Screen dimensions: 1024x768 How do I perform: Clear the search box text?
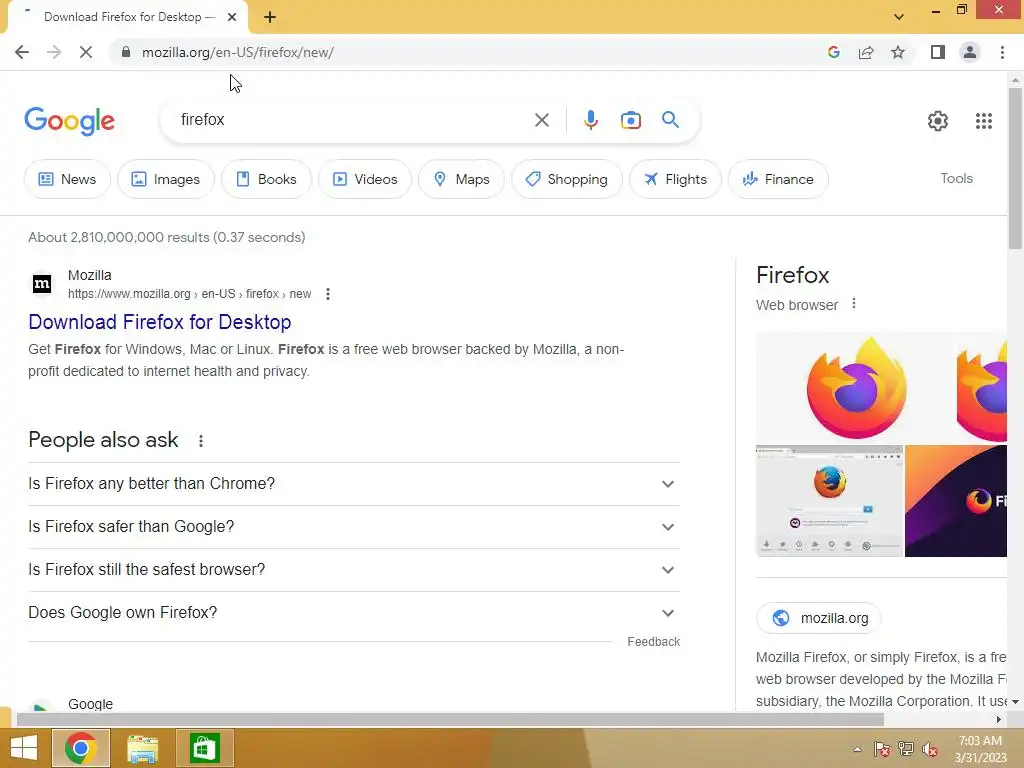(541, 120)
